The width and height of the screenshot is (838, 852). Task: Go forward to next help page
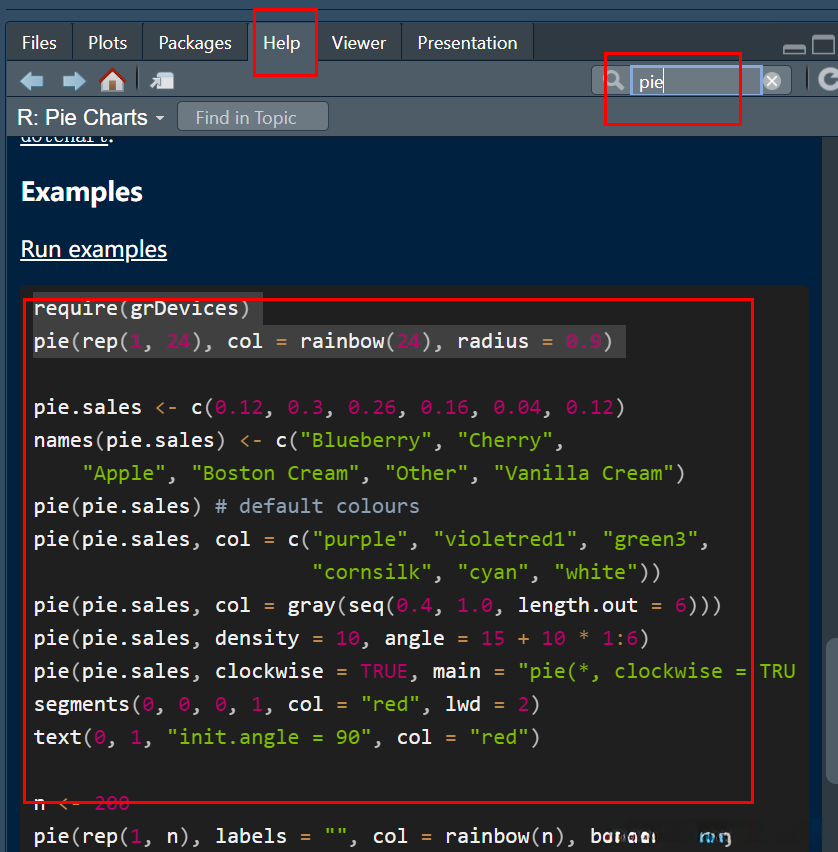pos(73,81)
